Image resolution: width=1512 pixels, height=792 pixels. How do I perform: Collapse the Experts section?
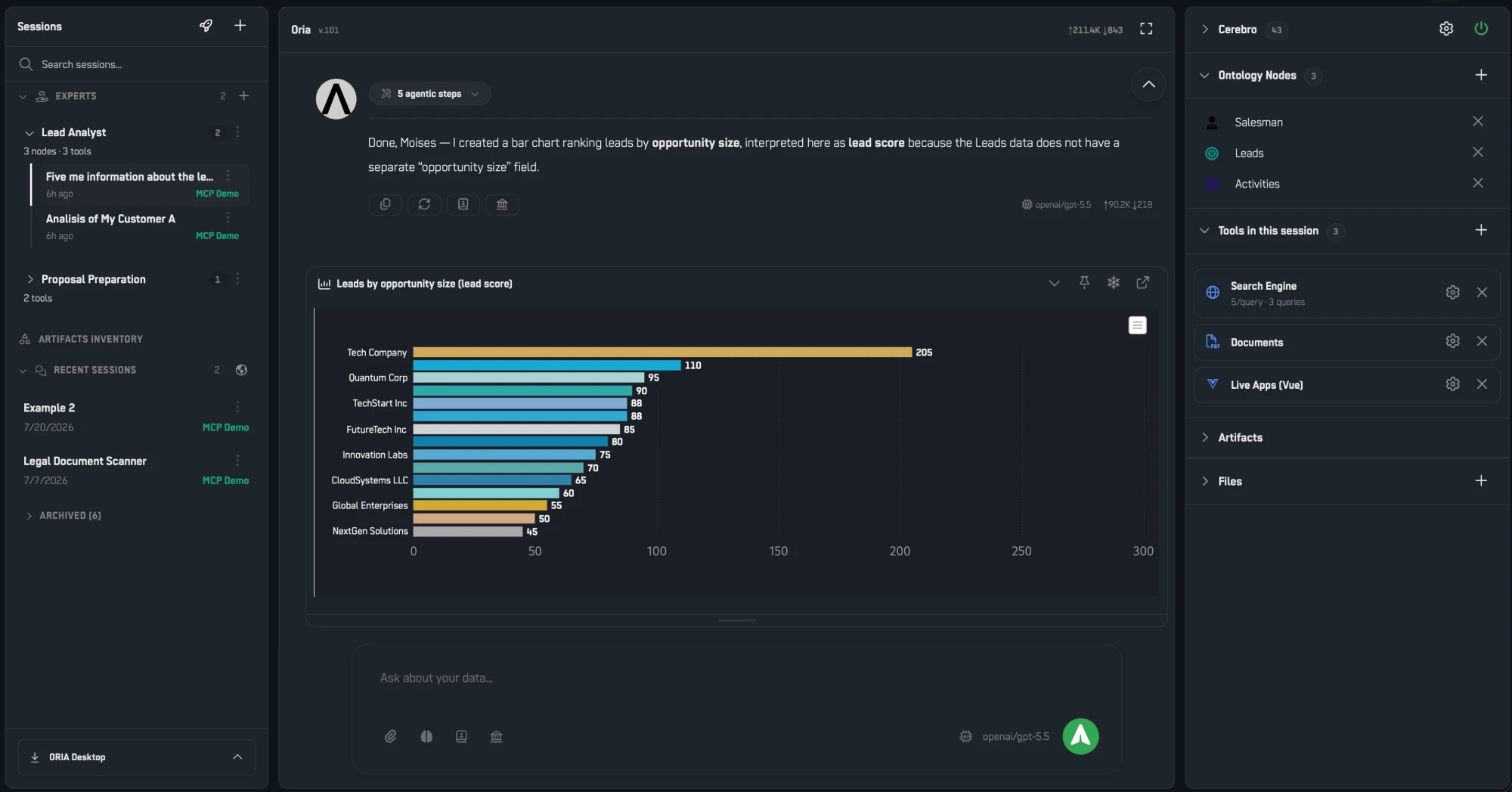[x=23, y=97]
